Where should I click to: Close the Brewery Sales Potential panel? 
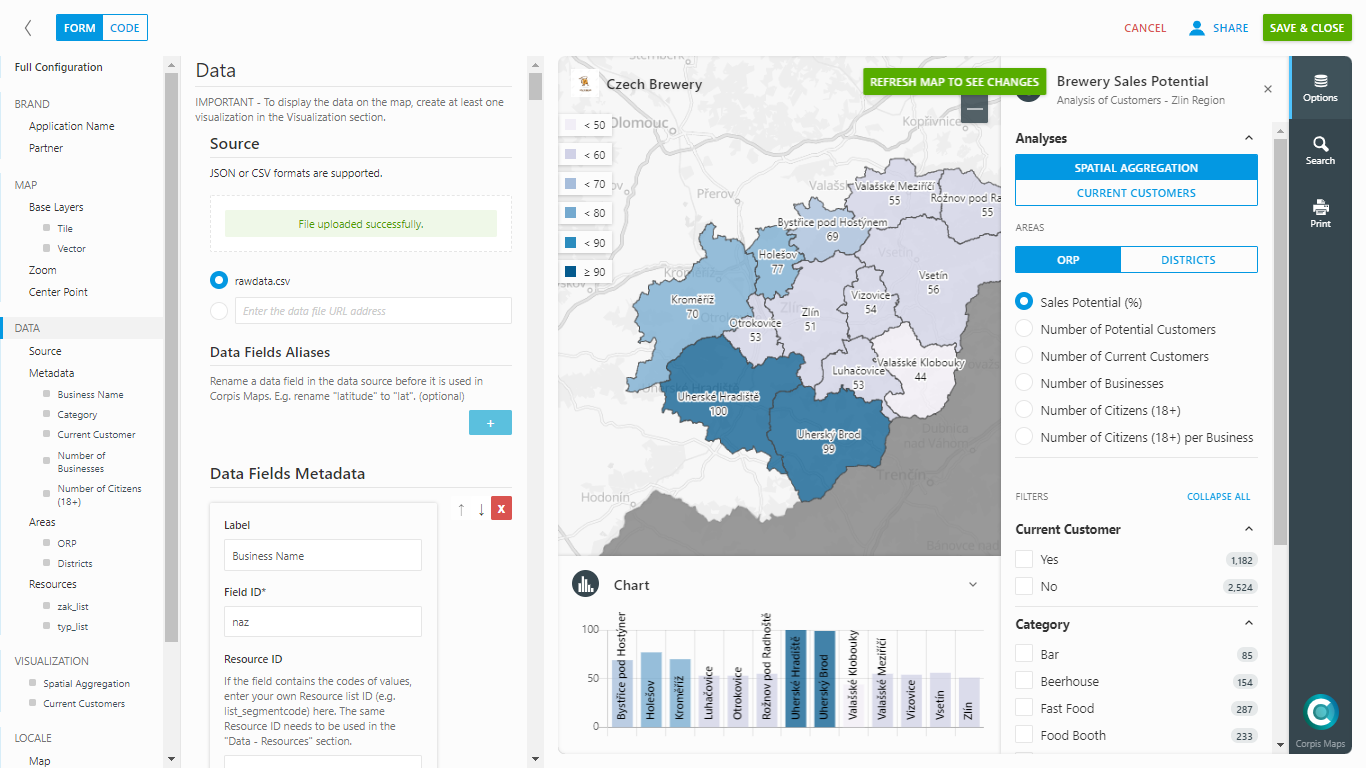coord(1268,89)
